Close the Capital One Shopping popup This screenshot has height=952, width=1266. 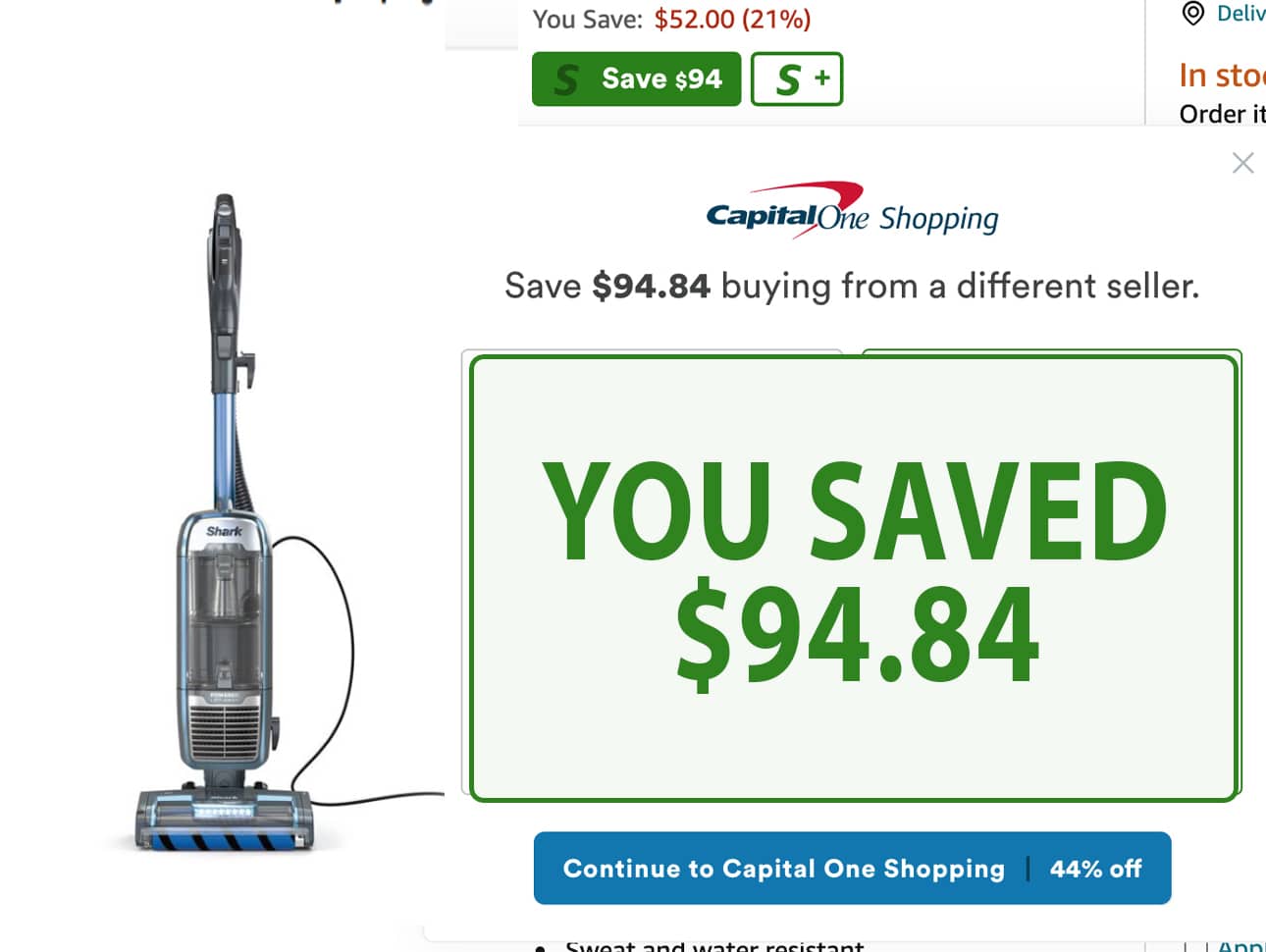[x=1242, y=163]
